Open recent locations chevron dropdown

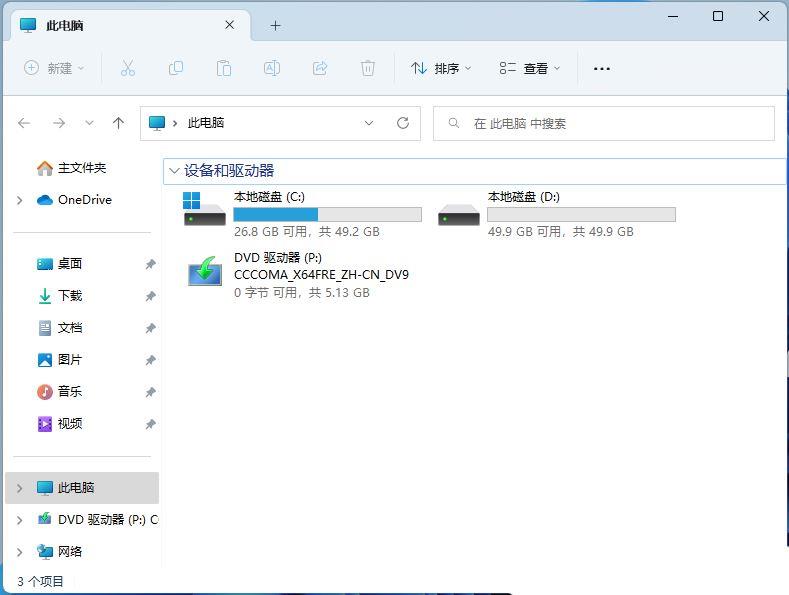point(89,123)
